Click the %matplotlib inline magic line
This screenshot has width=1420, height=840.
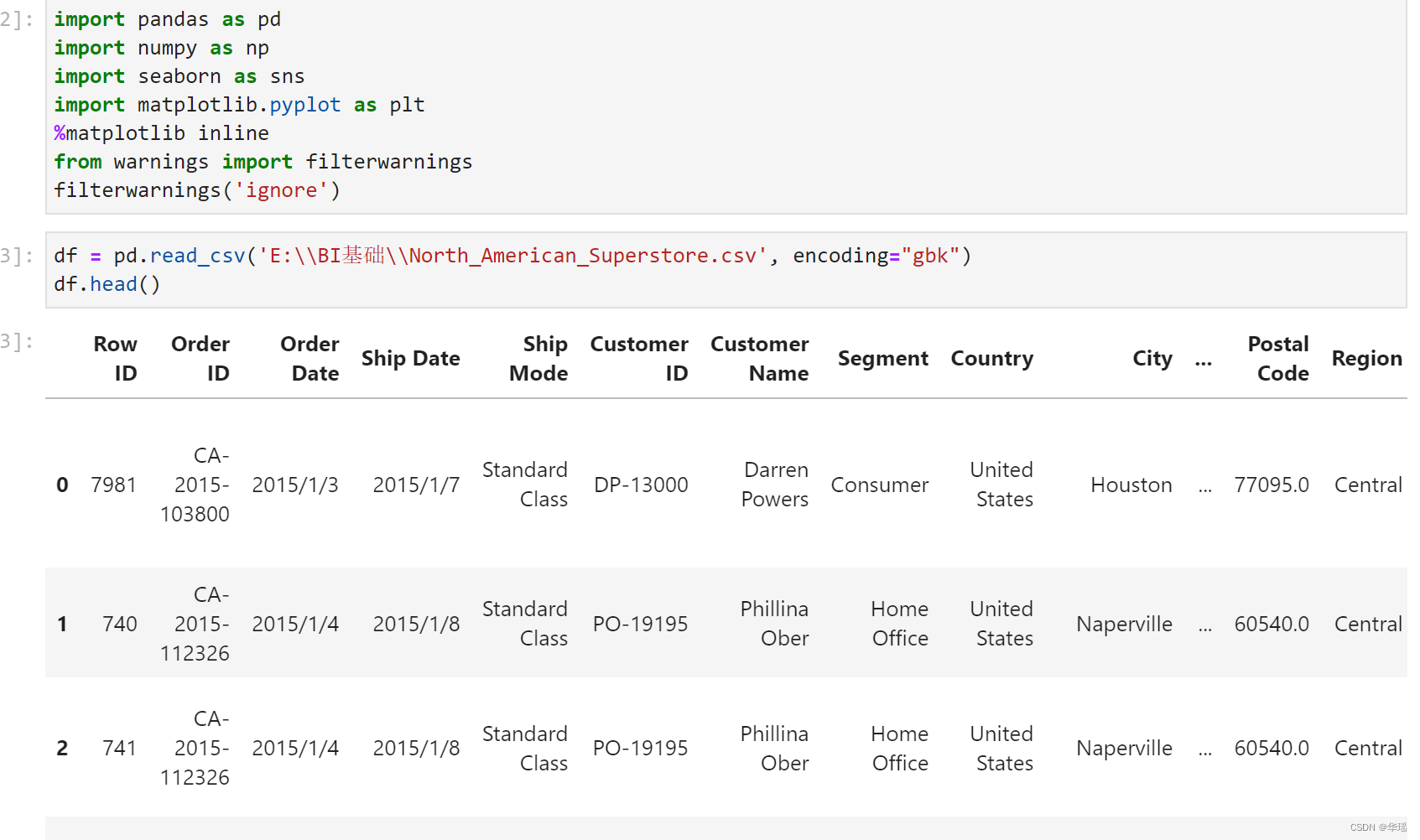(x=162, y=133)
